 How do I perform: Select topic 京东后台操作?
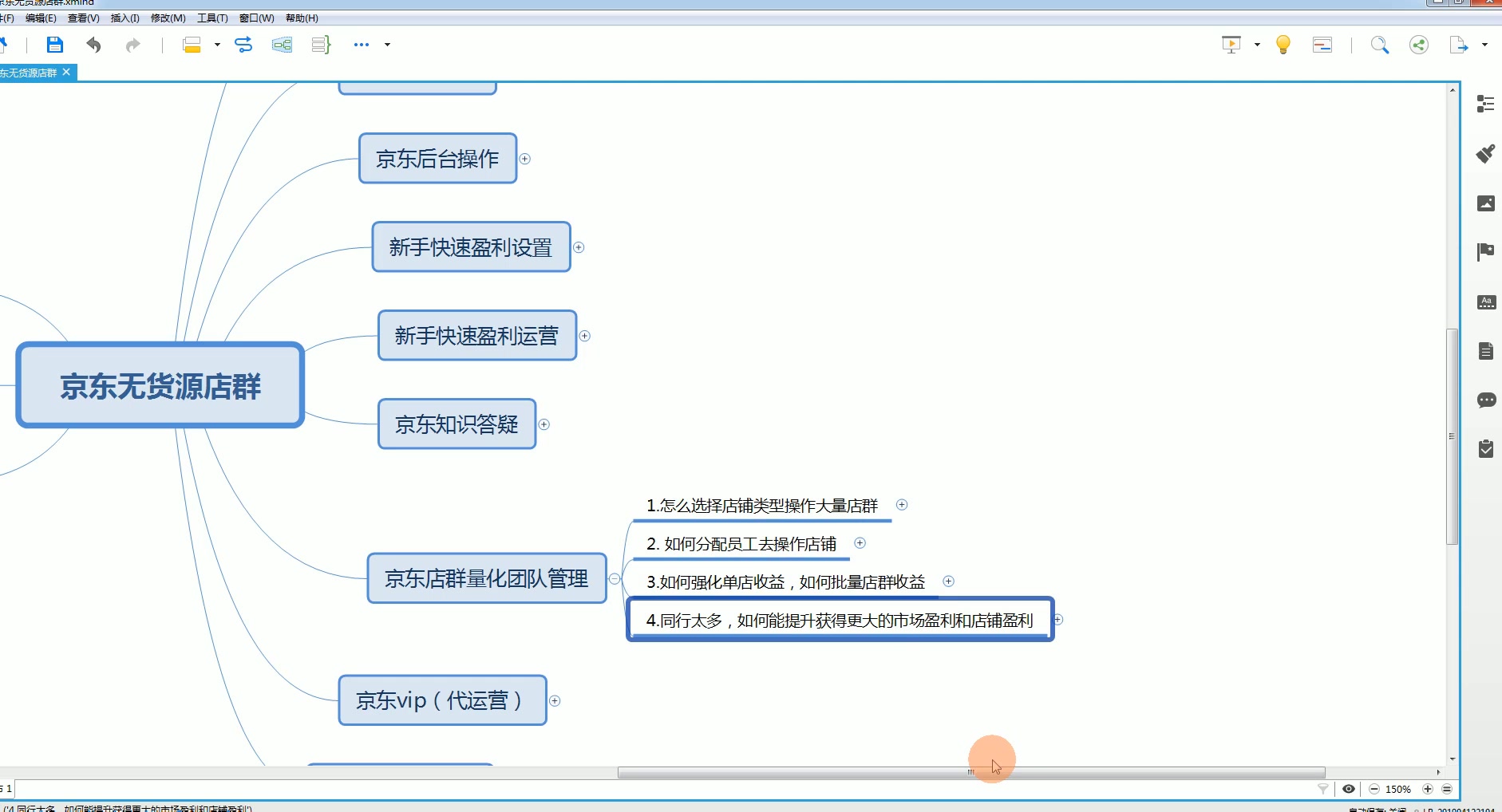point(437,159)
